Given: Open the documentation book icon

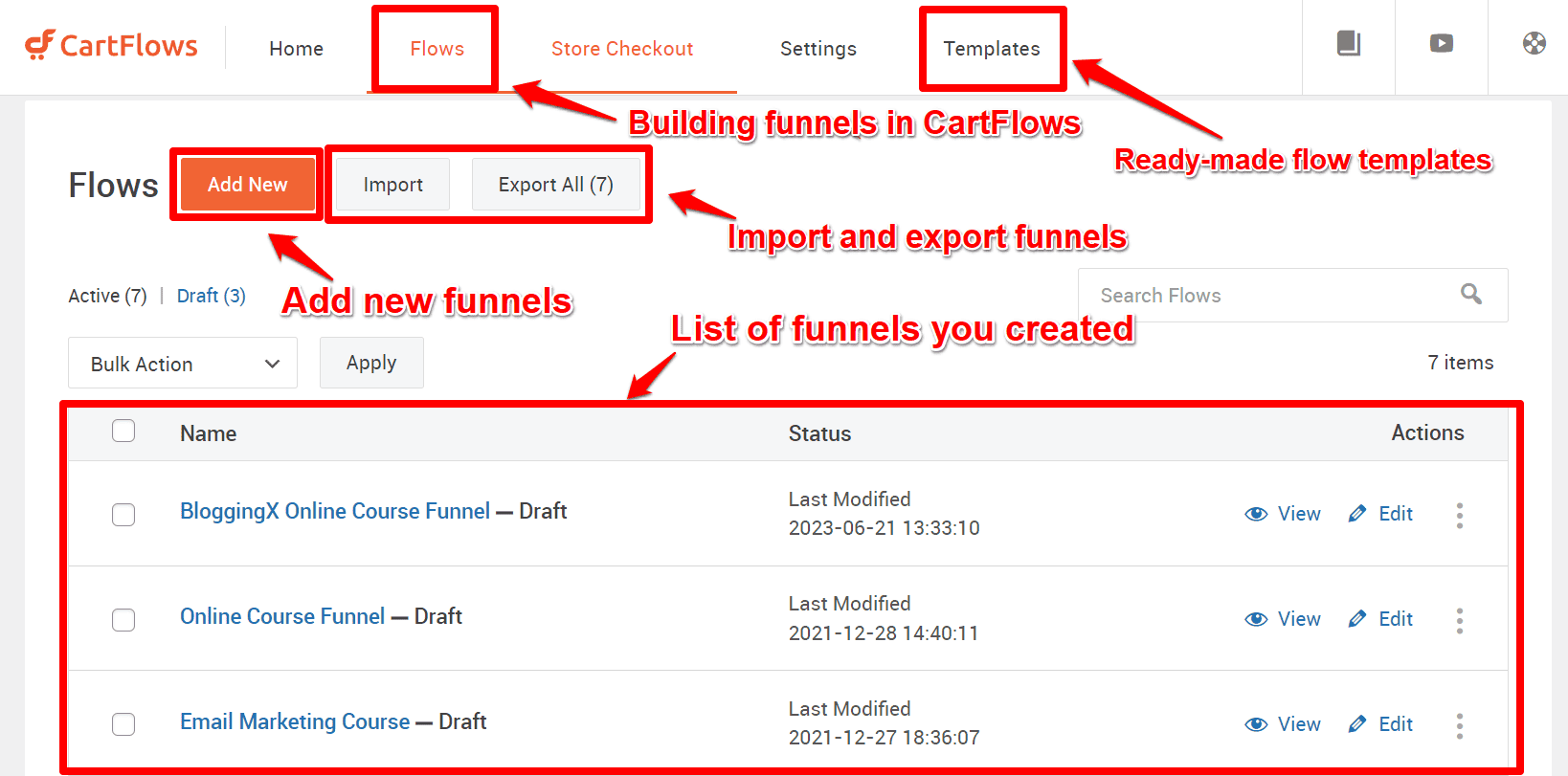Looking at the screenshot, I should (x=1348, y=43).
